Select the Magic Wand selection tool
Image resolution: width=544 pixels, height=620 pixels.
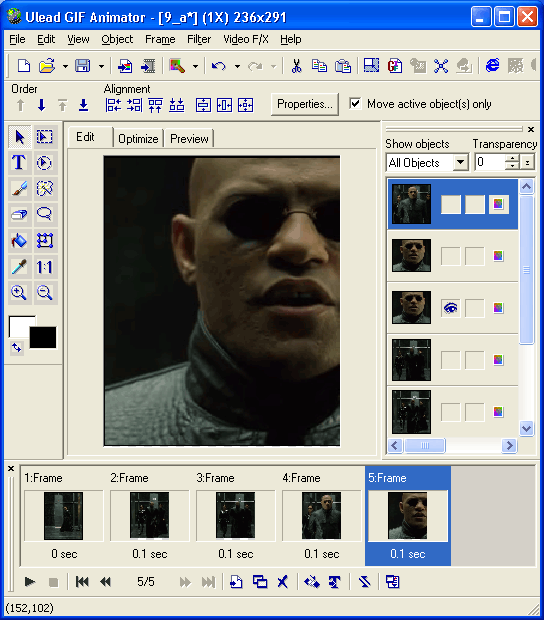(45, 189)
